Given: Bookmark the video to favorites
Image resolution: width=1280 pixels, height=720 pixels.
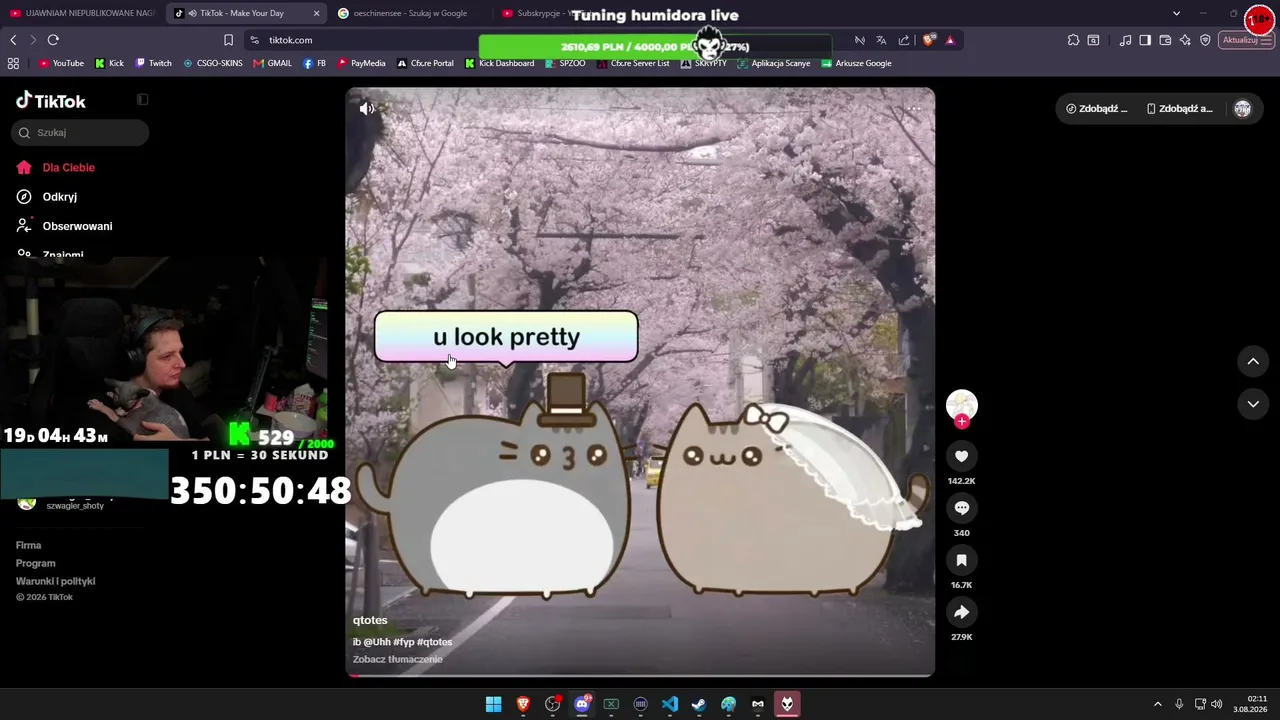Looking at the screenshot, I should (961, 560).
